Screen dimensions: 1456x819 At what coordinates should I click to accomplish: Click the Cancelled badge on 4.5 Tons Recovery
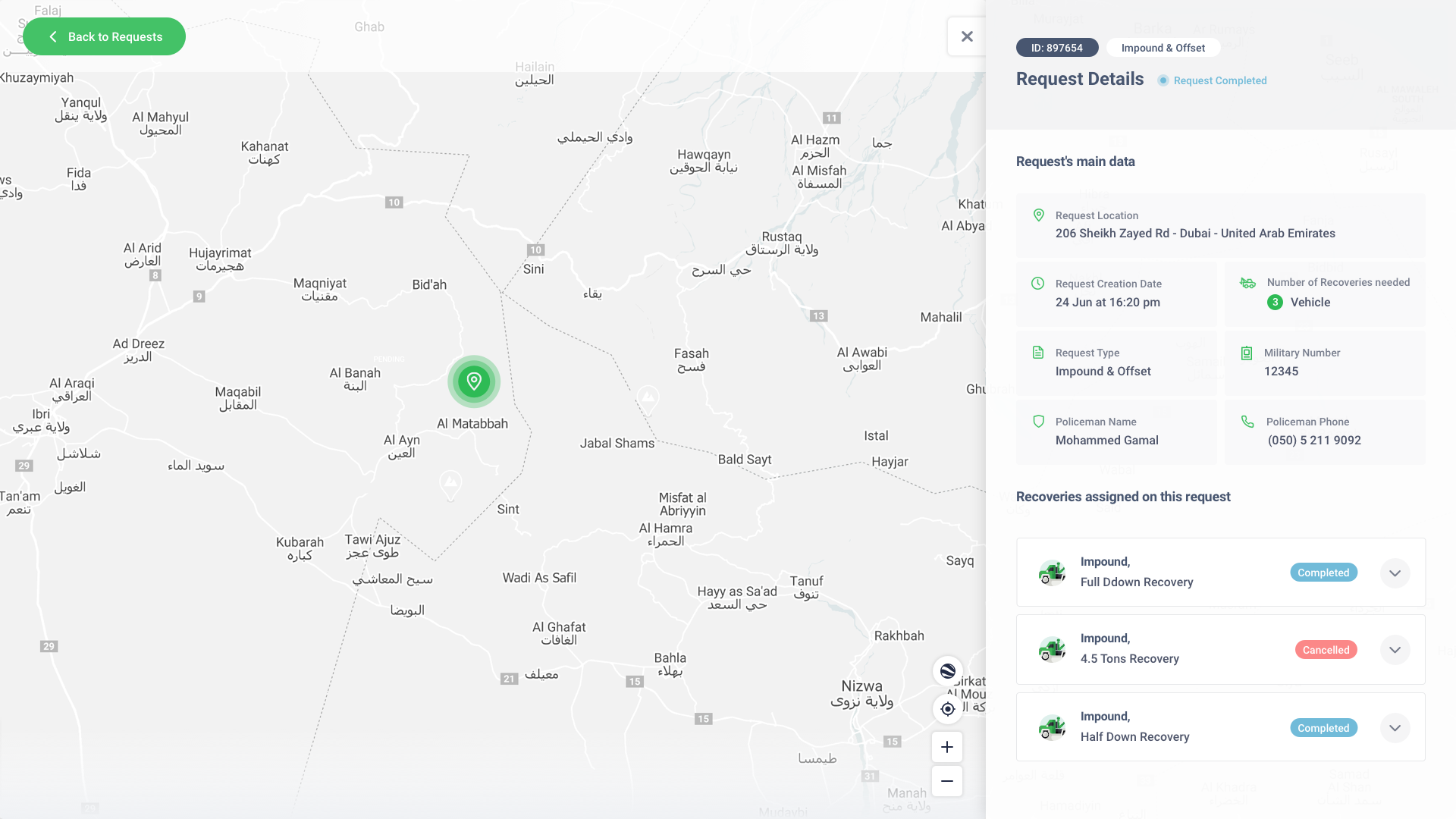(1326, 650)
